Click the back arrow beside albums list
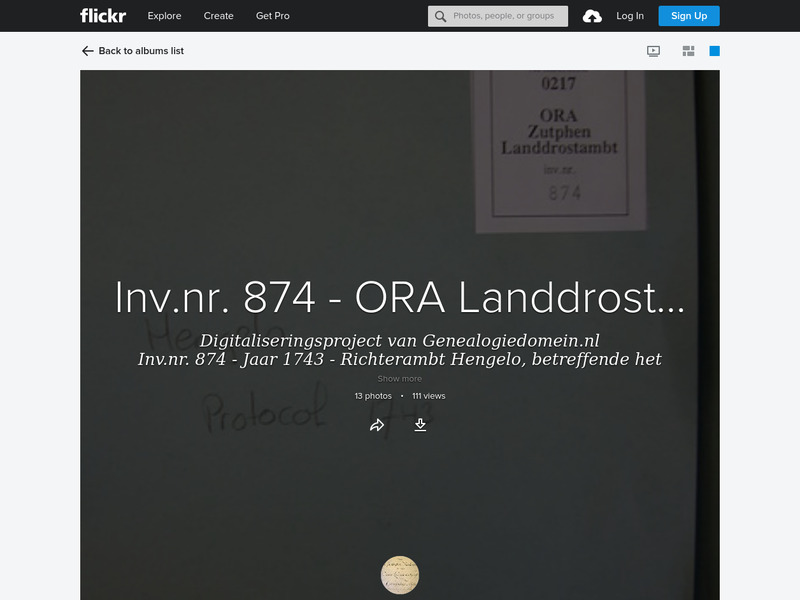The width and height of the screenshot is (800, 600). click(85, 49)
